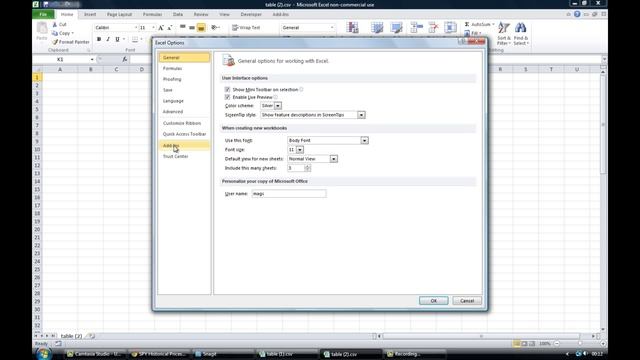
Task: Toggle Italic formatting
Action: pos(108,39)
